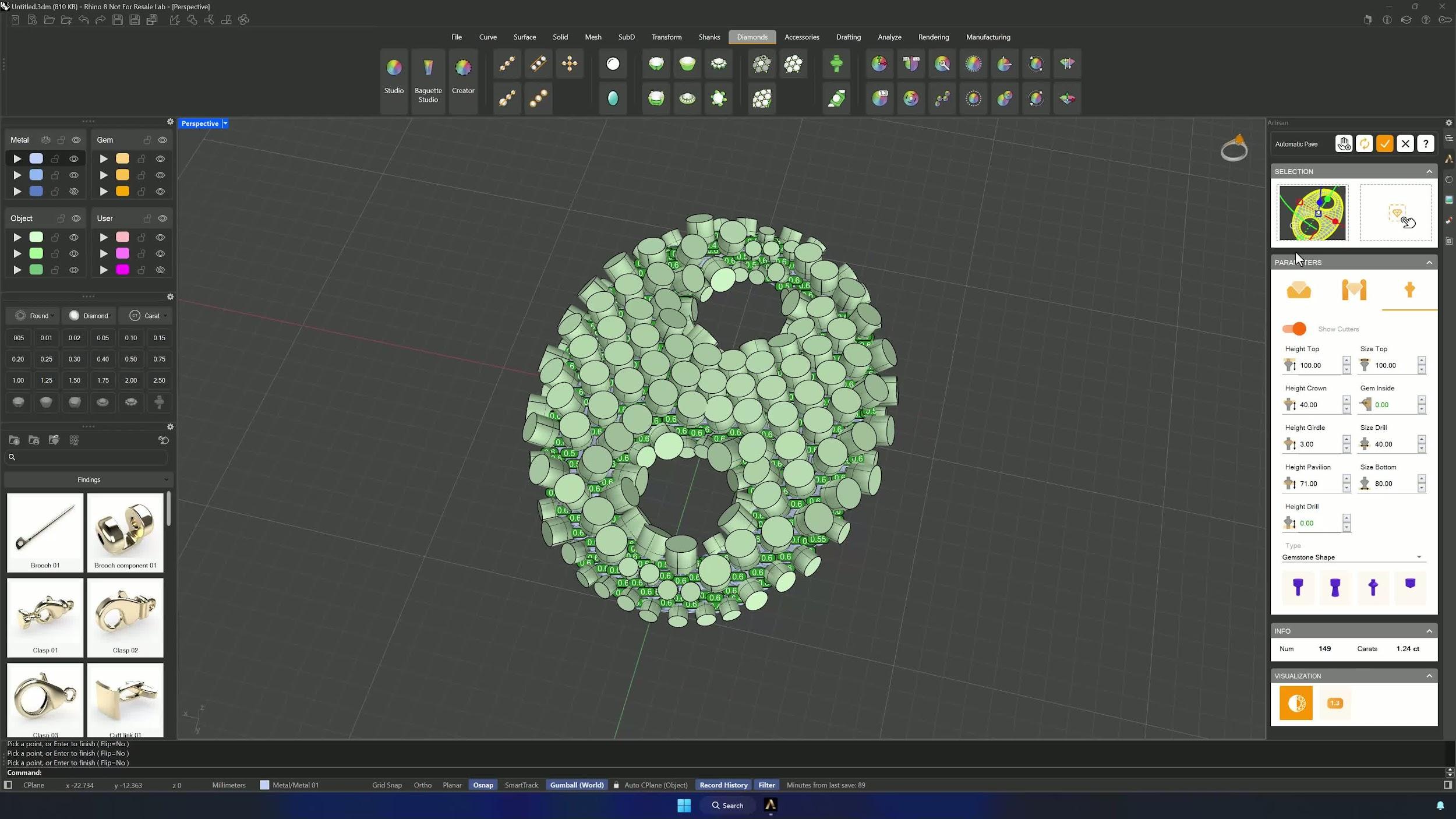The image size is (1456, 819).
Task: Click the undo arrow in top toolbar
Action: click(x=83, y=20)
